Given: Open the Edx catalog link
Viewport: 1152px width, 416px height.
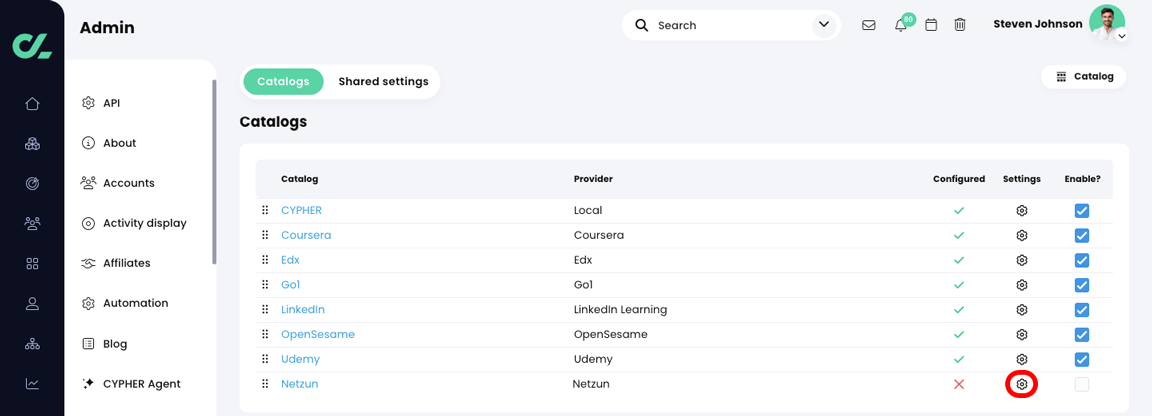Looking at the screenshot, I should (290, 260).
